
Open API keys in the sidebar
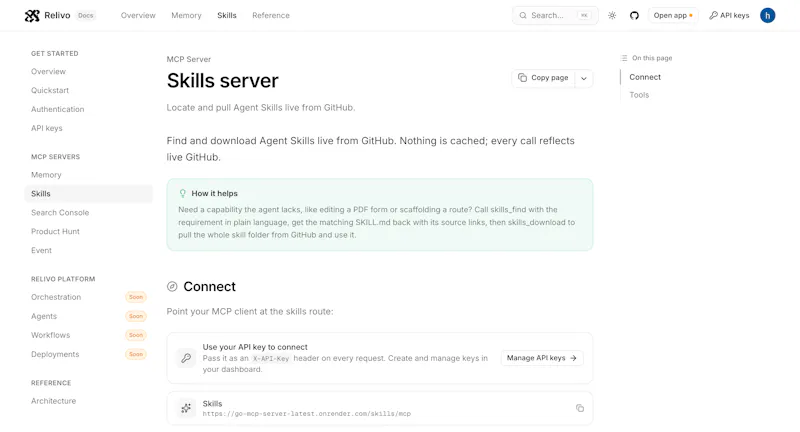(x=46, y=128)
